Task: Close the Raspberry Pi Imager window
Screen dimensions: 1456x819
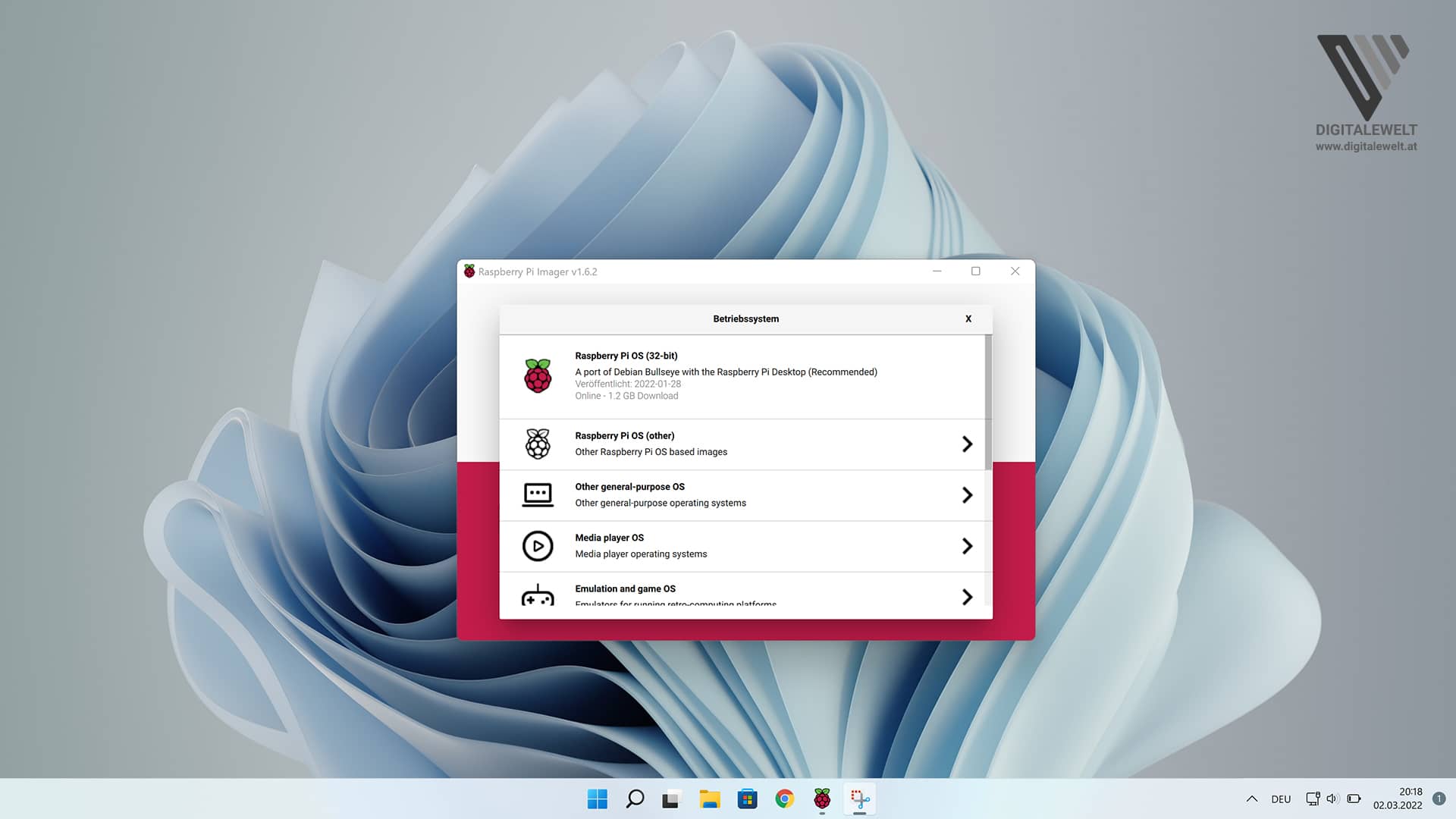Action: (x=1015, y=271)
